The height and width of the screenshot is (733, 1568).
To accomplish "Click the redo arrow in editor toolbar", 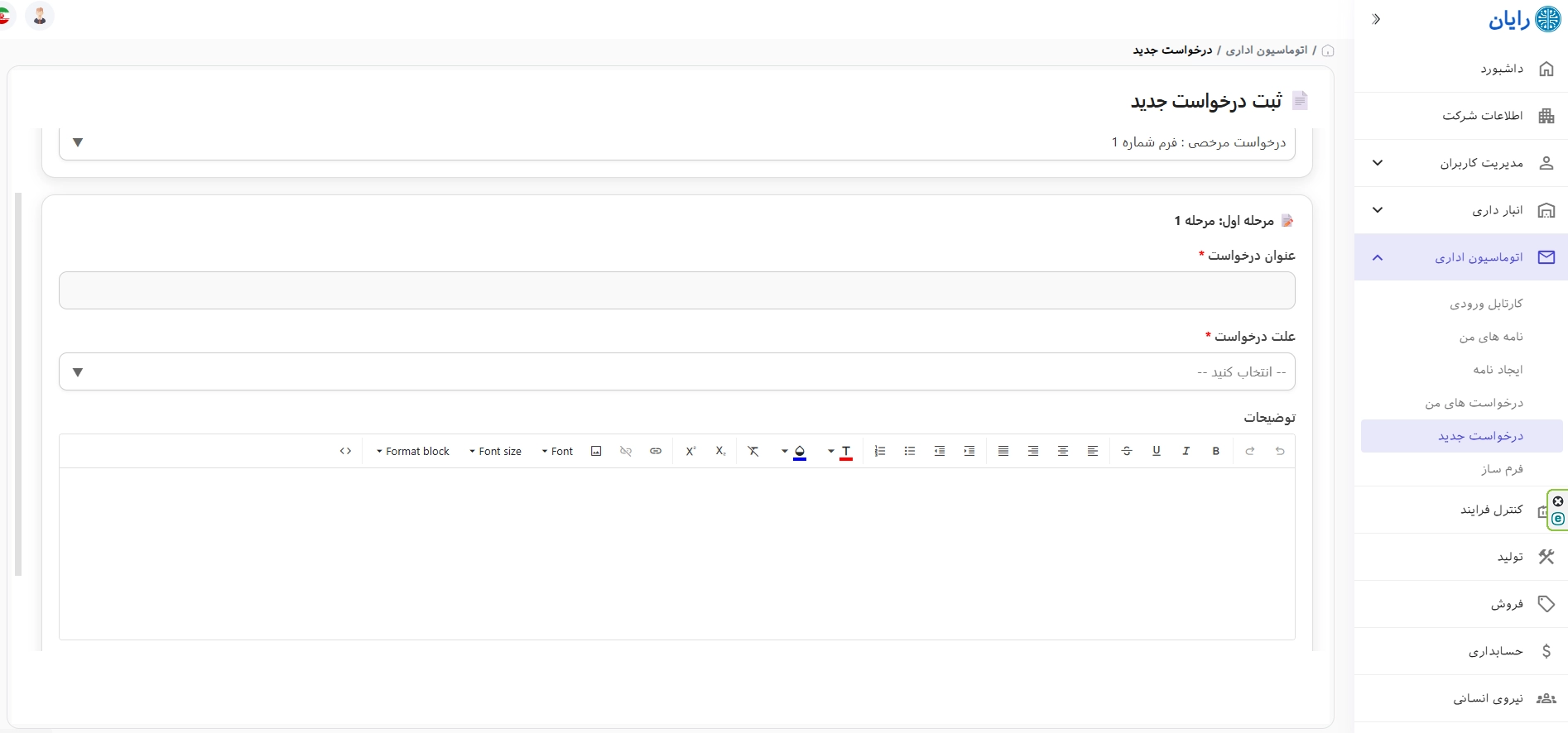I will tap(1250, 451).
